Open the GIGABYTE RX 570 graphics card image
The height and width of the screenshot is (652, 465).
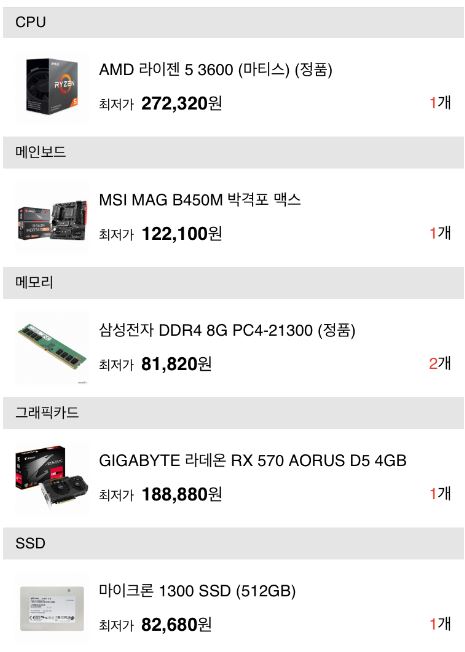(x=52, y=478)
